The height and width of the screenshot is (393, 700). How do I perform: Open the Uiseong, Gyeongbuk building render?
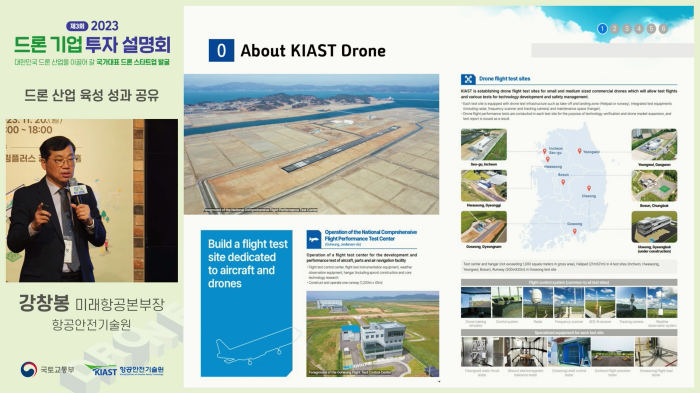point(654,227)
